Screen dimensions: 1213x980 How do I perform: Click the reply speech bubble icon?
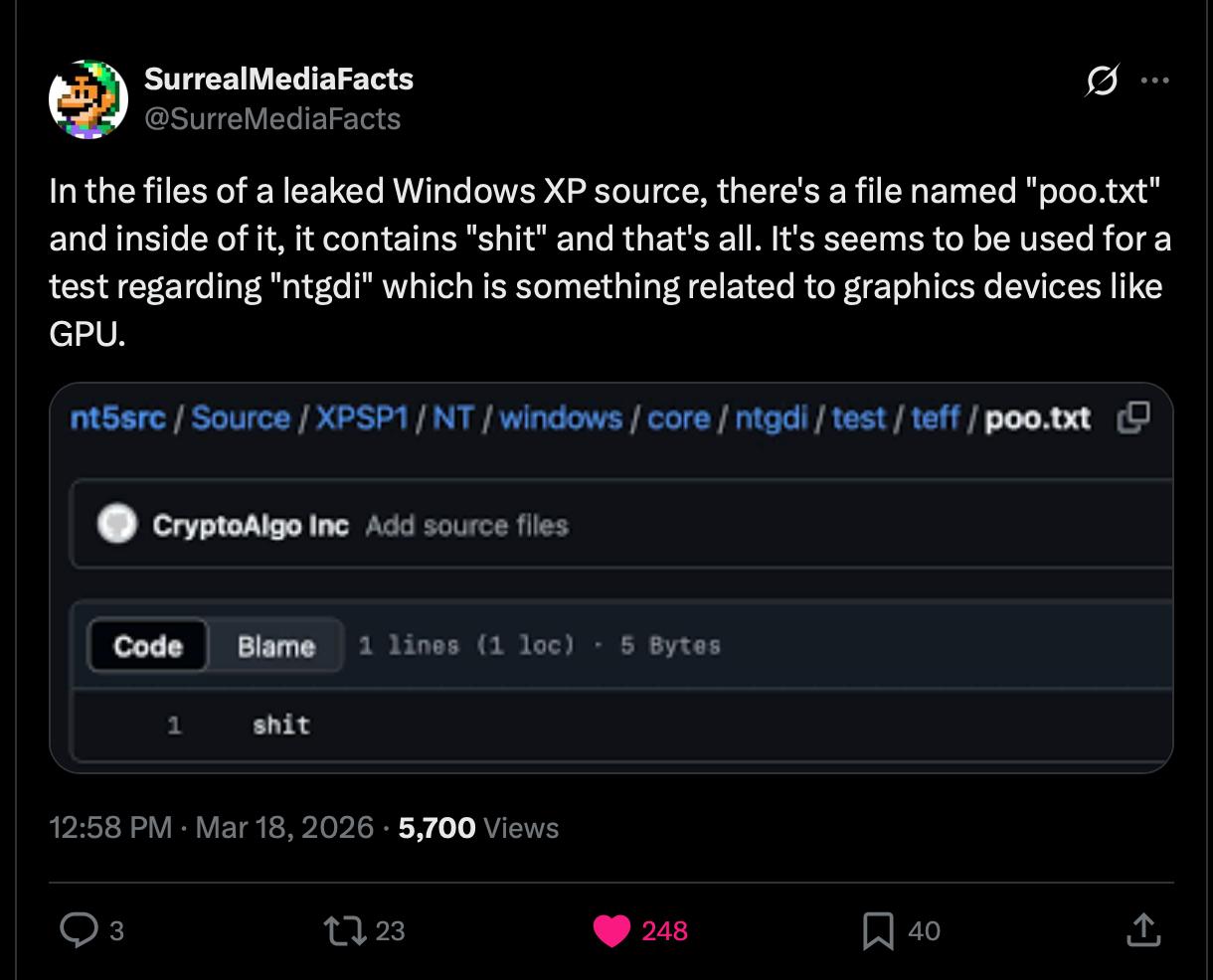tap(78, 930)
